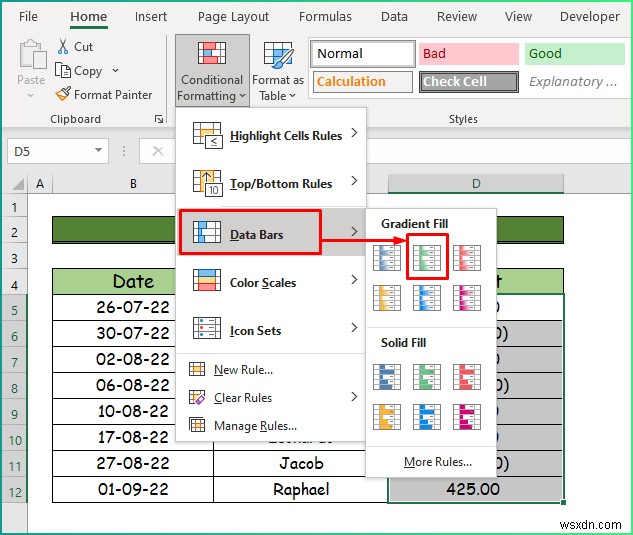This screenshot has width=633, height=535.
Task: Expand Format as Table dropdown chevron
Action: pyautogui.click(x=293, y=96)
